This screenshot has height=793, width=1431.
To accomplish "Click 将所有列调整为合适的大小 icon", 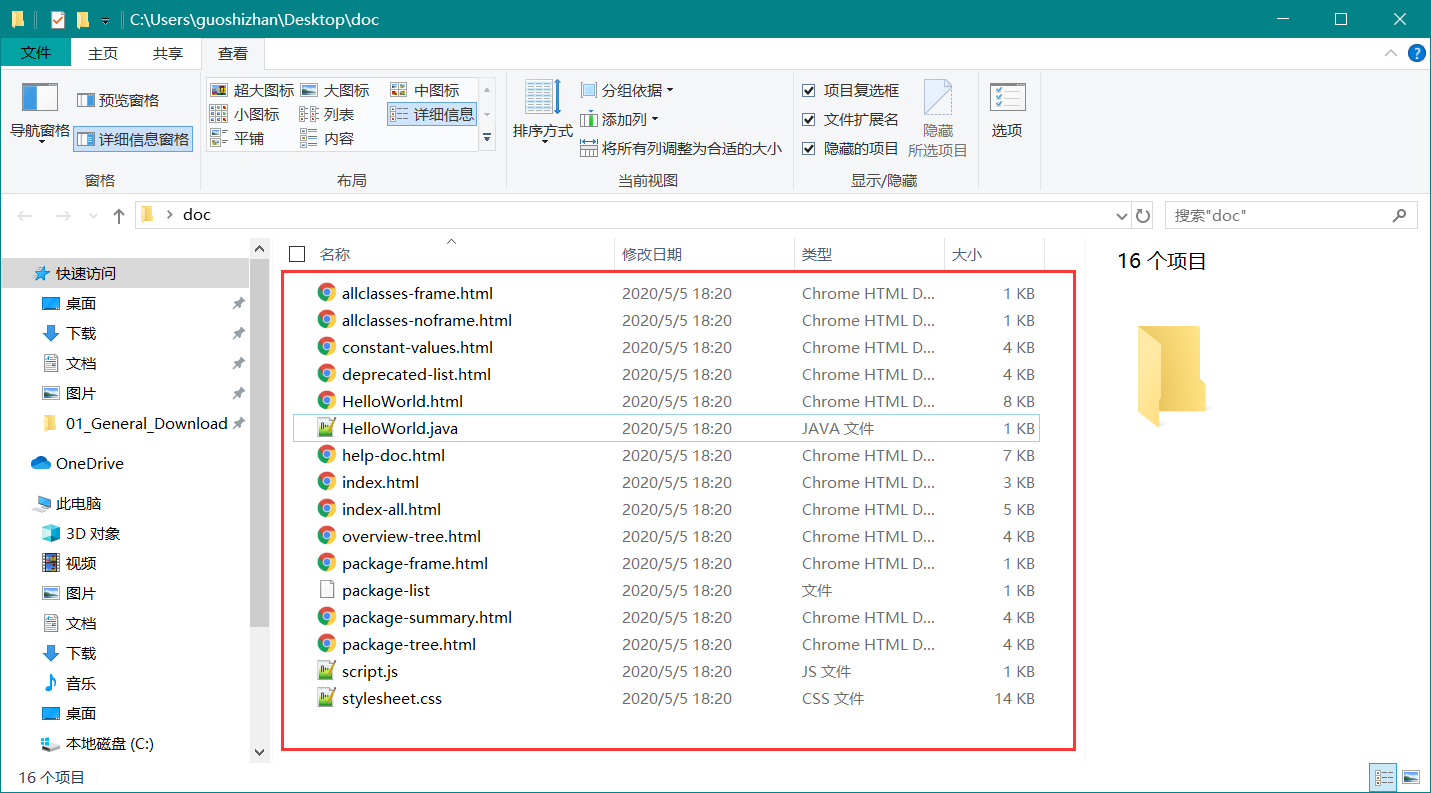I will coord(589,149).
